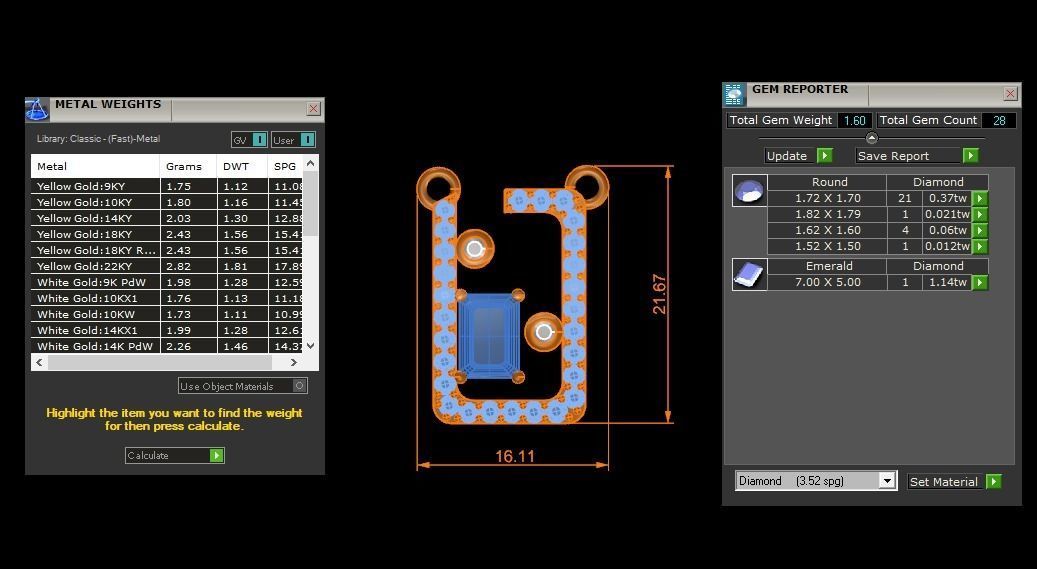Click the round gem shape icon

click(749, 191)
